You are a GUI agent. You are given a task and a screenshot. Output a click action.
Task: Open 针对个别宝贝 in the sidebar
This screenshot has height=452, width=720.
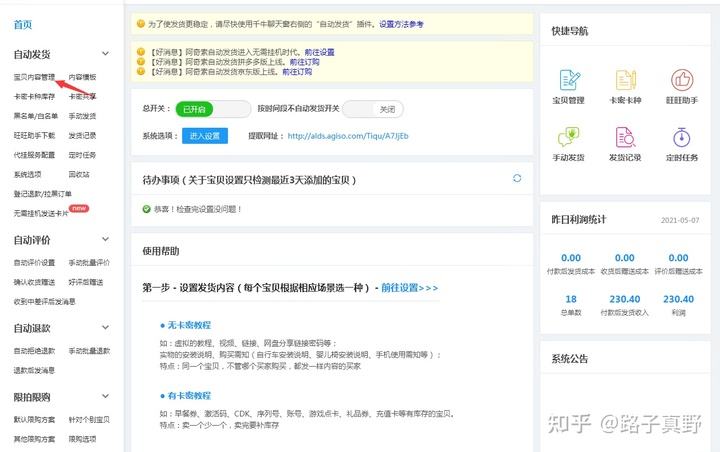coord(90,420)
